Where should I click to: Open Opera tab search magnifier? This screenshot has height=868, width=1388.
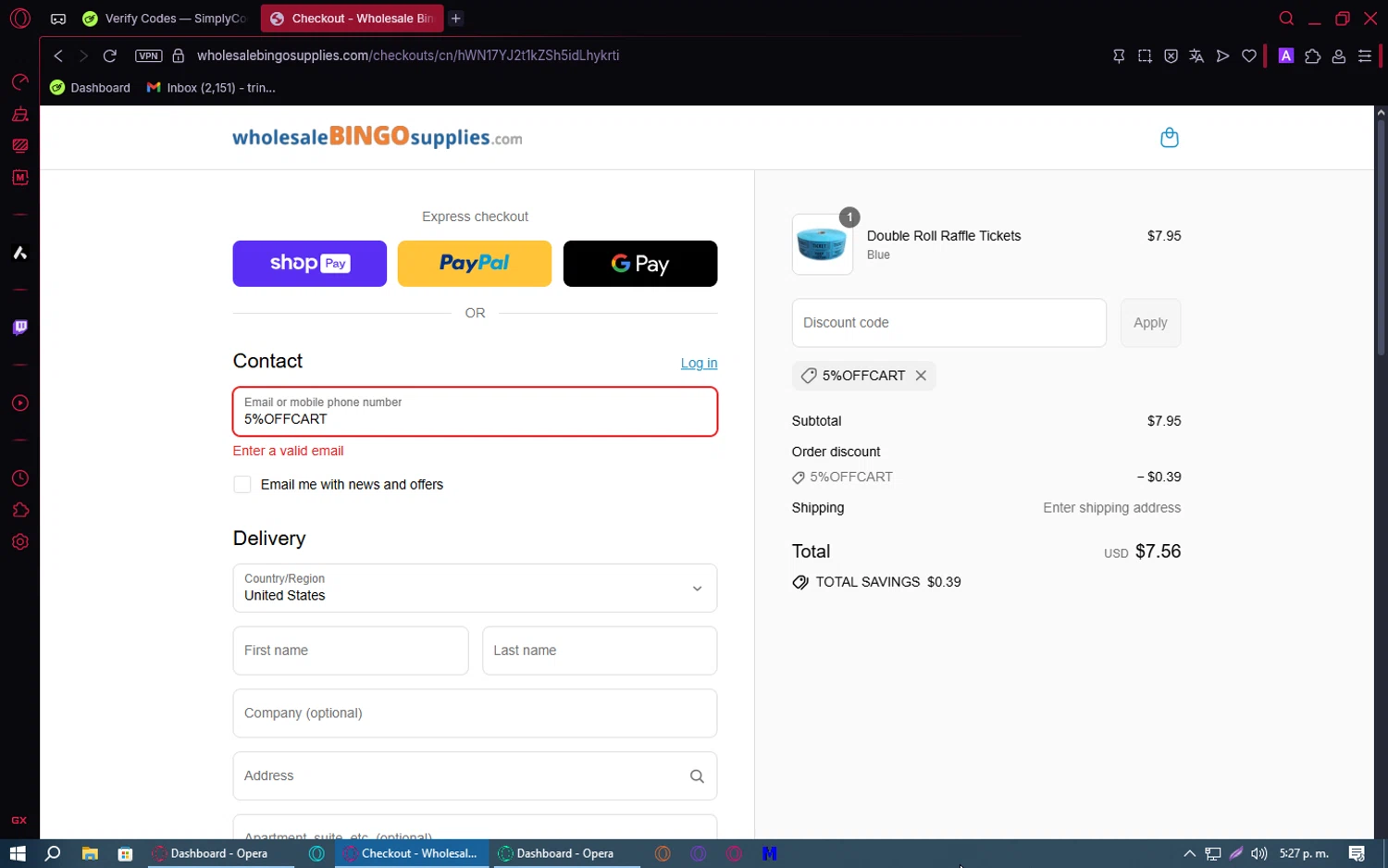[x=1286, y=19]
